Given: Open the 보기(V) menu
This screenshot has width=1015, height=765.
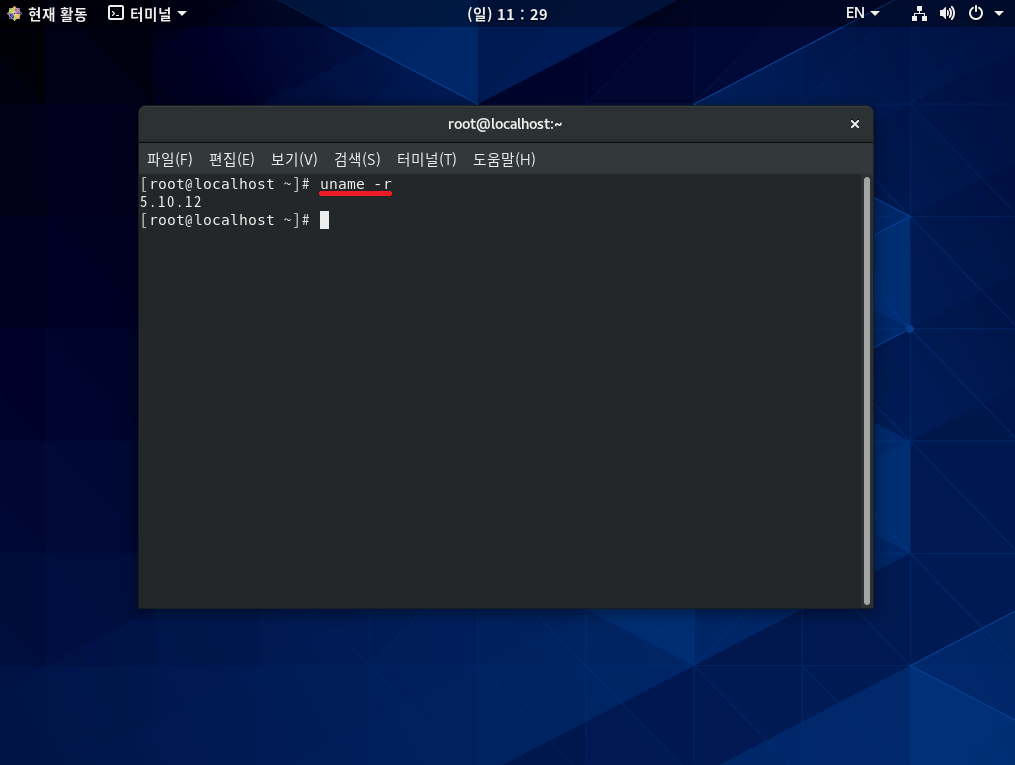Looking at the screenshot, I should pos(294,159).
